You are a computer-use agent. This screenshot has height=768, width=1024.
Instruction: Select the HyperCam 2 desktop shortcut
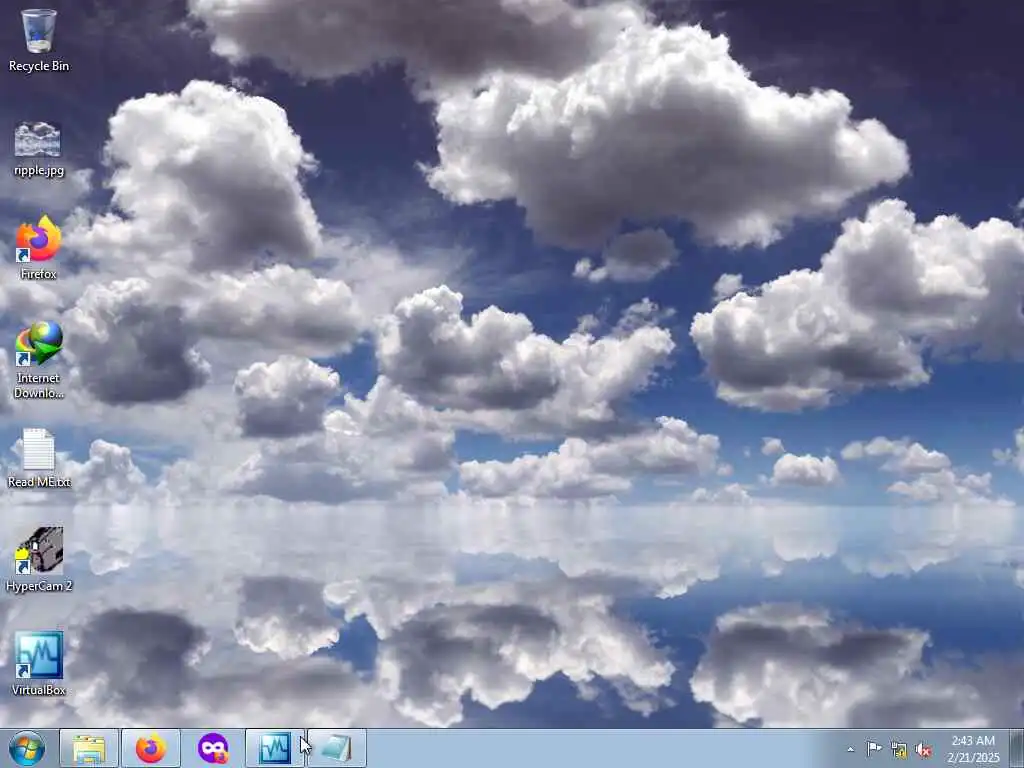point(39,560)
